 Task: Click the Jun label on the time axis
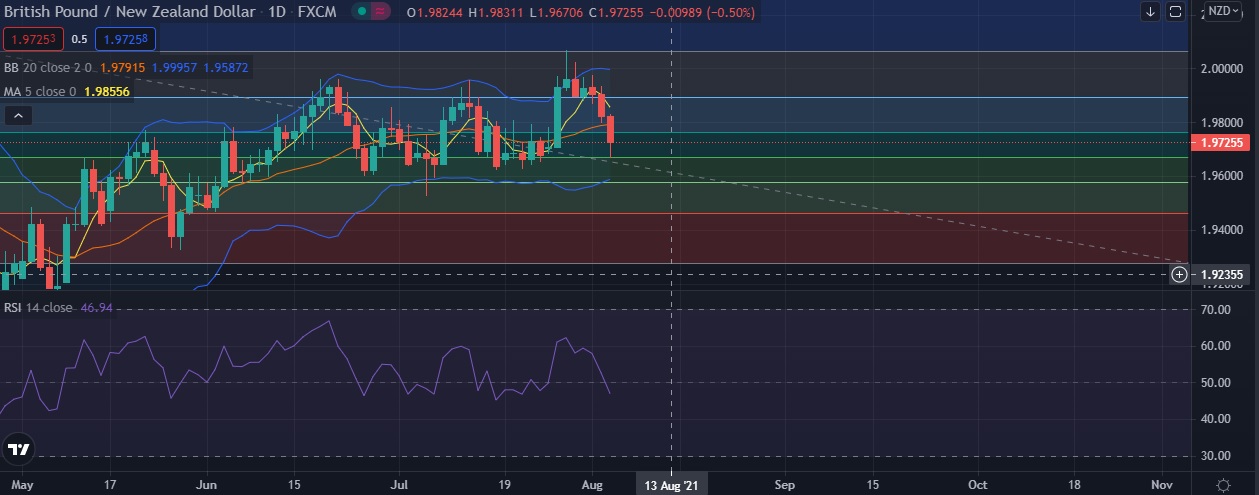coord(207,485)
